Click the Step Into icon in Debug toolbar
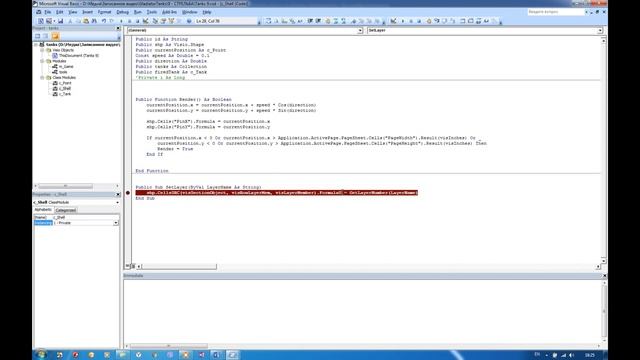 [436, 21]
